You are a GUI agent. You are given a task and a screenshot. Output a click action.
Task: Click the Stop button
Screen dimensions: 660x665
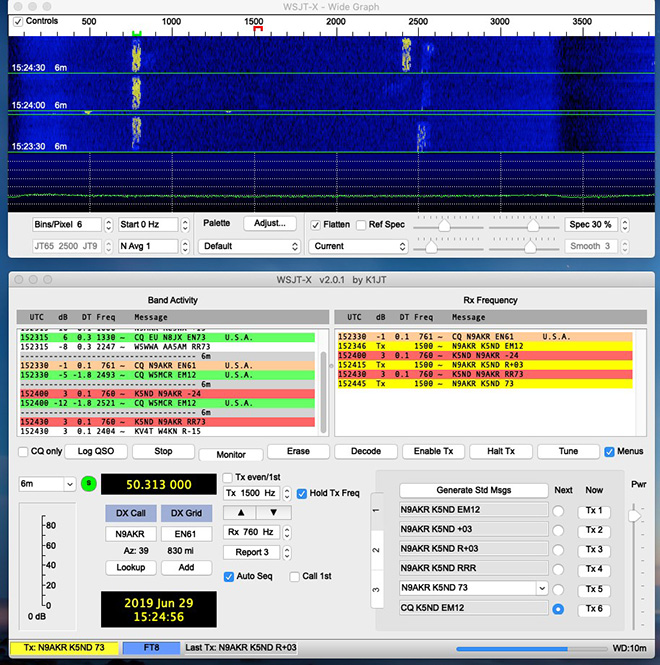click(163, 451)
